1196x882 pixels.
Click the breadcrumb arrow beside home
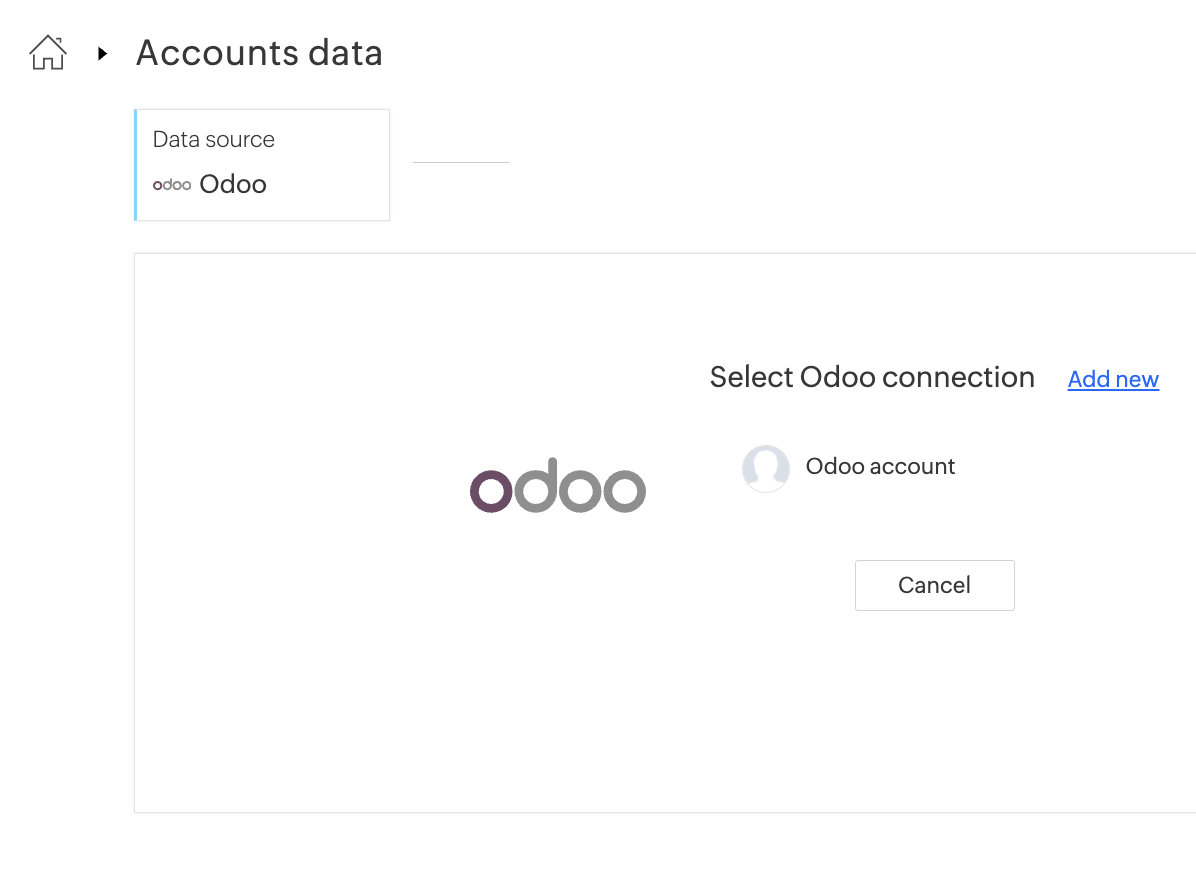(102, 53)
